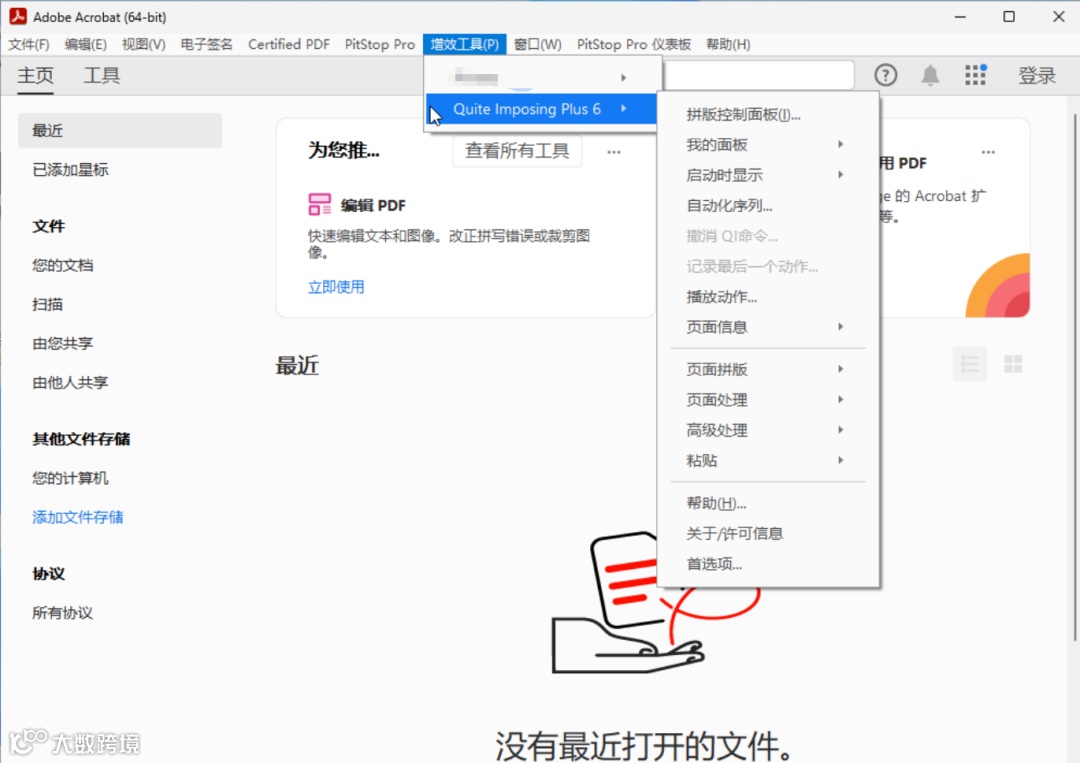Select 最近 in the sidebar

click(120, 130)
